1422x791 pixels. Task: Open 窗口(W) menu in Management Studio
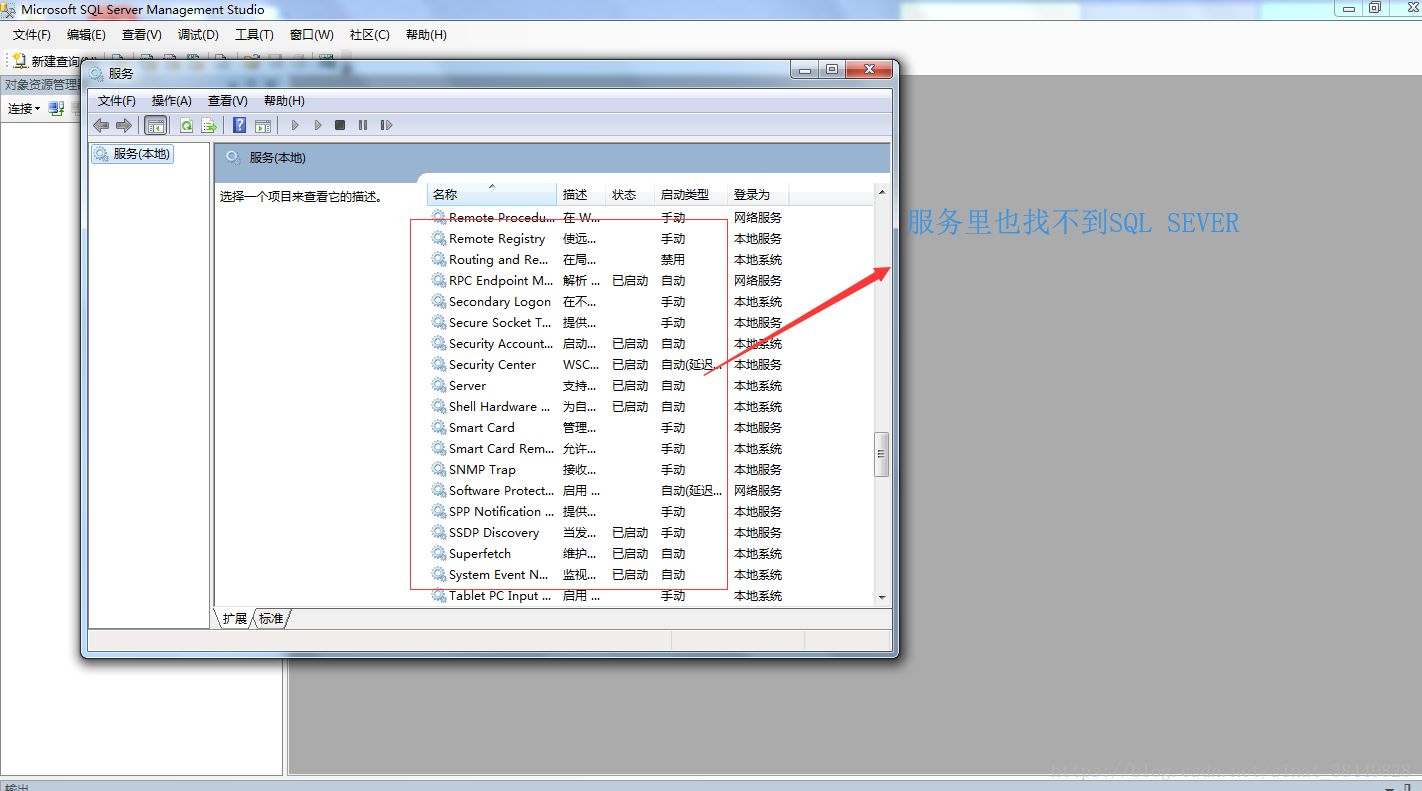tap(312, 35)
